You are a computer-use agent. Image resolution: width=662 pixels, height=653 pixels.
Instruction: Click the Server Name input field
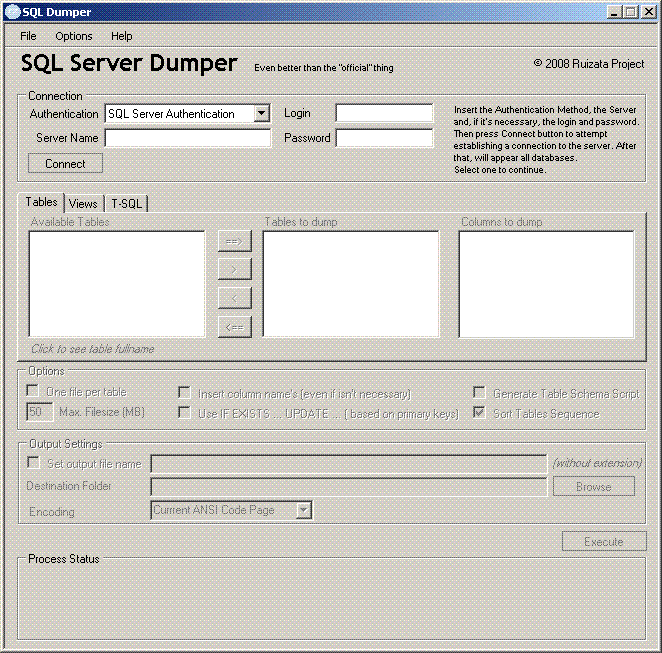coord(188,138)
